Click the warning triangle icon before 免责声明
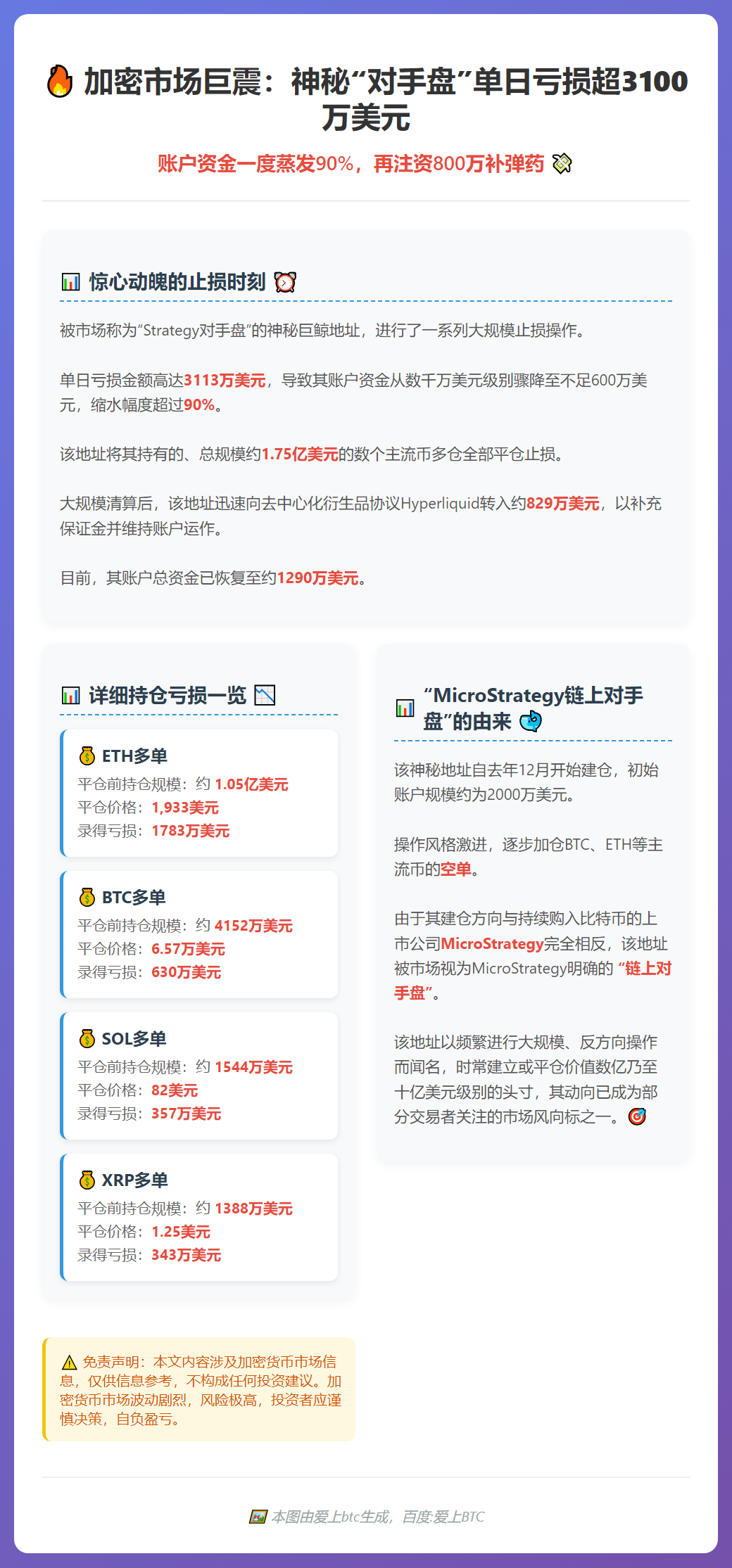This screenshot has height=1568, width=732. tap(69, 1363)
